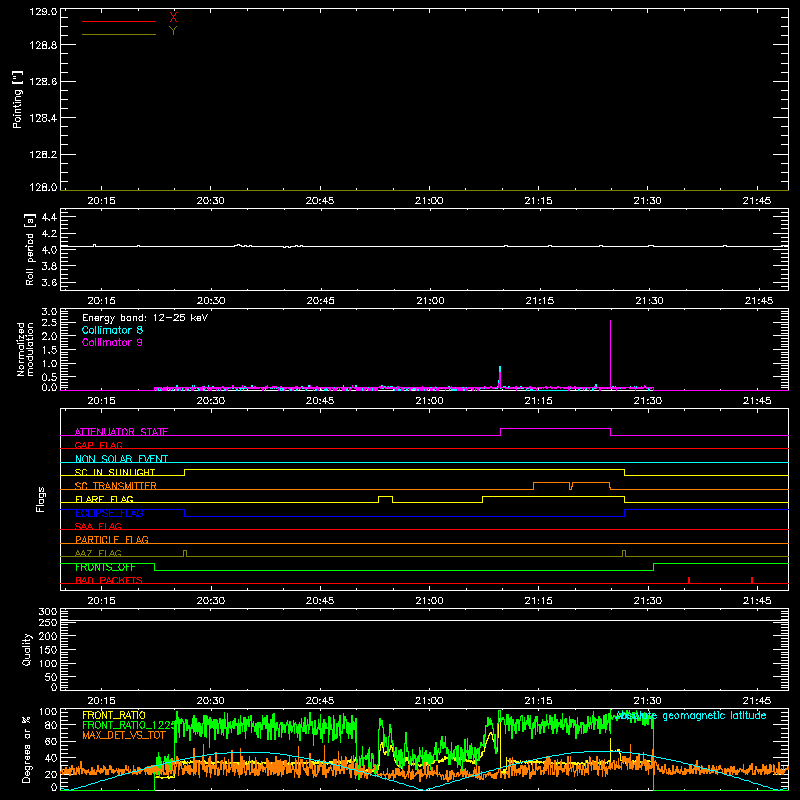Click the ECLIPSE_FLAG label
Image resolution: width=800 pixels, height=800 pixels.
coord(109,513)
